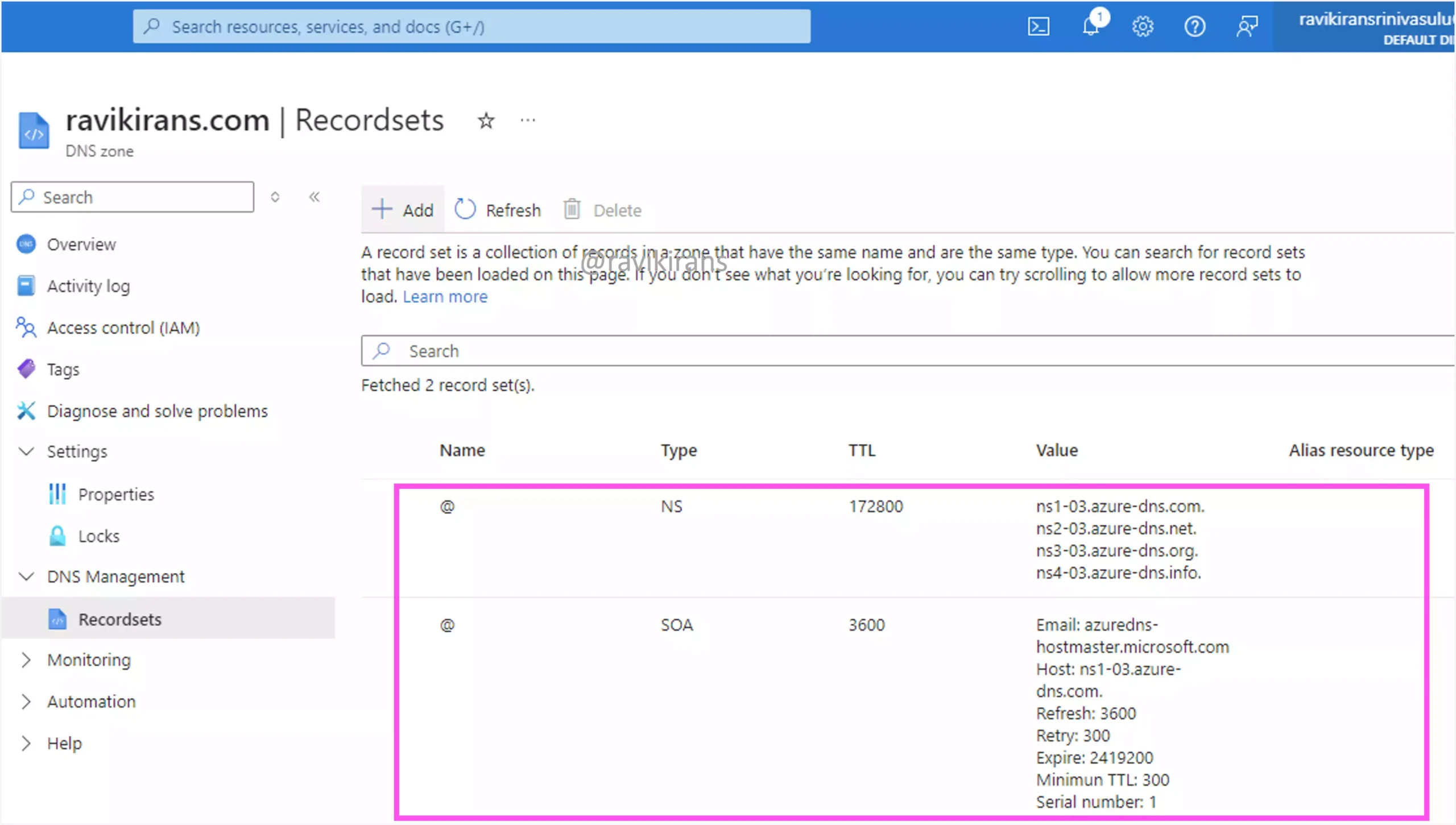Click the sidebar menu Search field
The width and height of the screenshot is (1456, 825).
pos(132,197)
